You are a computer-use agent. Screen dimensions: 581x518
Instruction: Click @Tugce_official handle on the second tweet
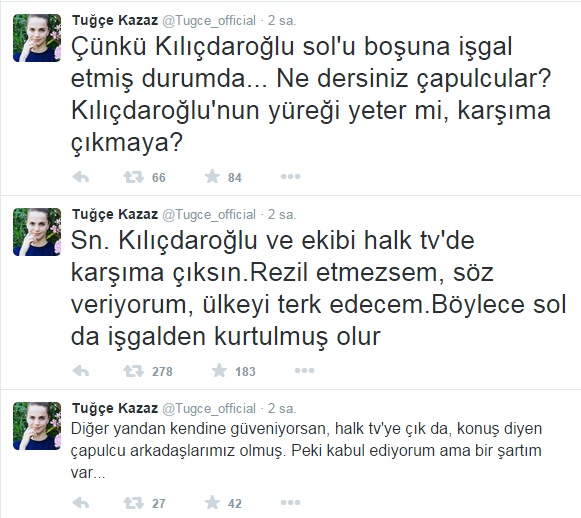[x=209, y=215]
